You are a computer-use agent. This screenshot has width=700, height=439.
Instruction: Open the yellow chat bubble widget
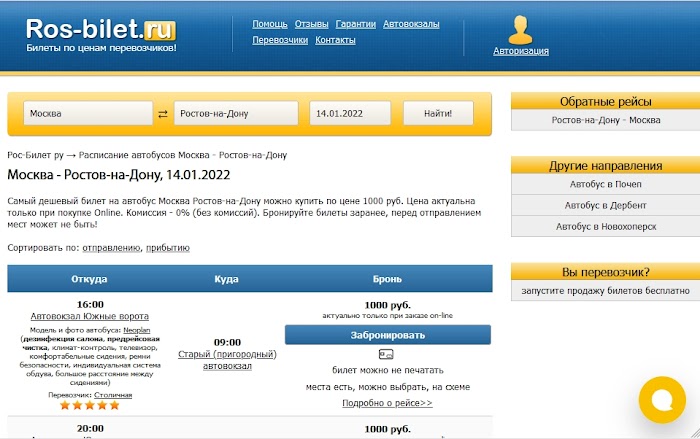[662, 400]
